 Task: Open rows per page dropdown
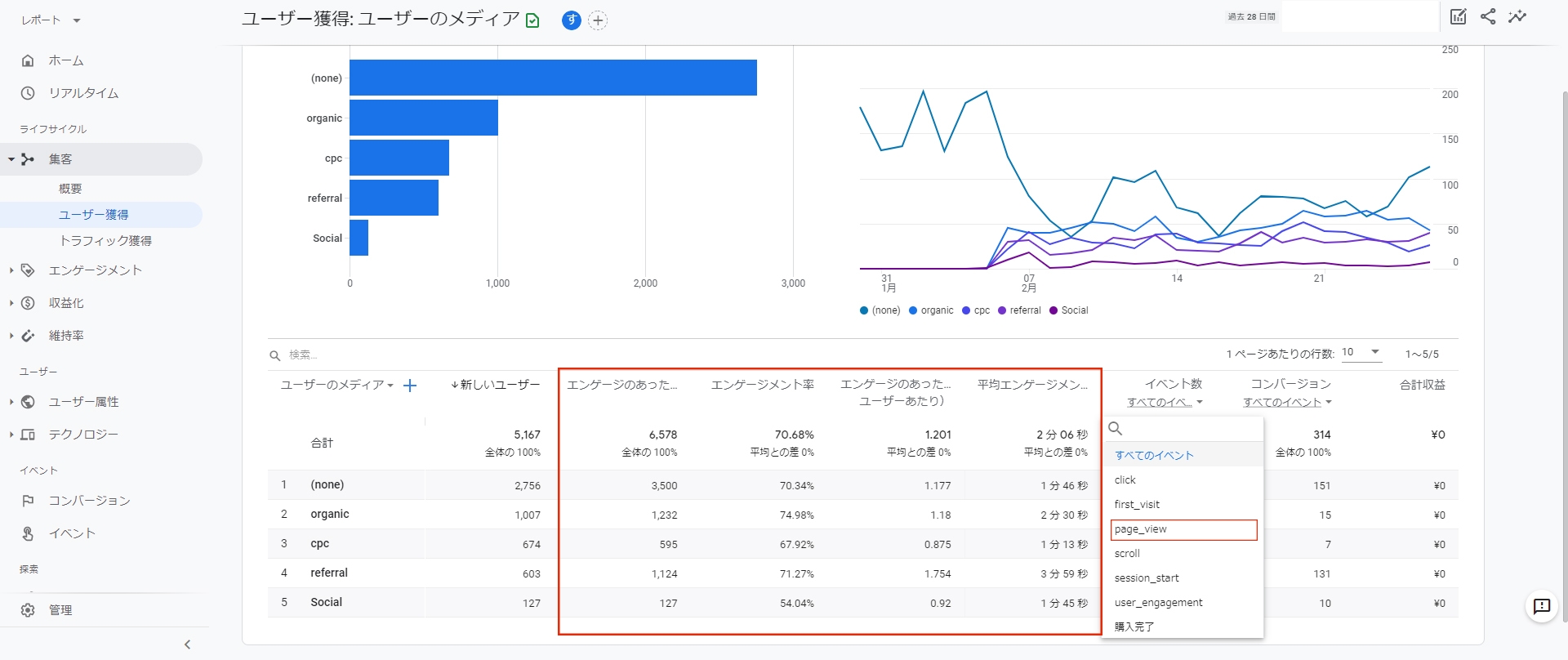pos(1361,353)
